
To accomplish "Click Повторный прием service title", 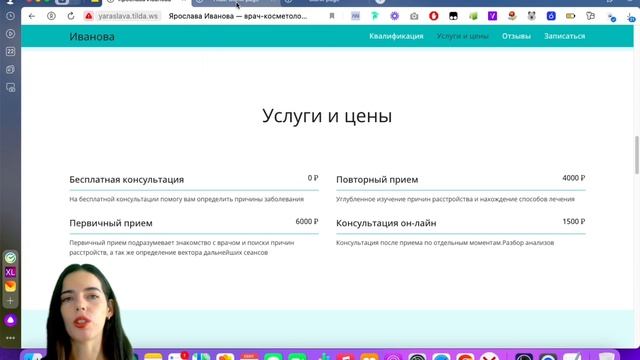I will 377,180.
